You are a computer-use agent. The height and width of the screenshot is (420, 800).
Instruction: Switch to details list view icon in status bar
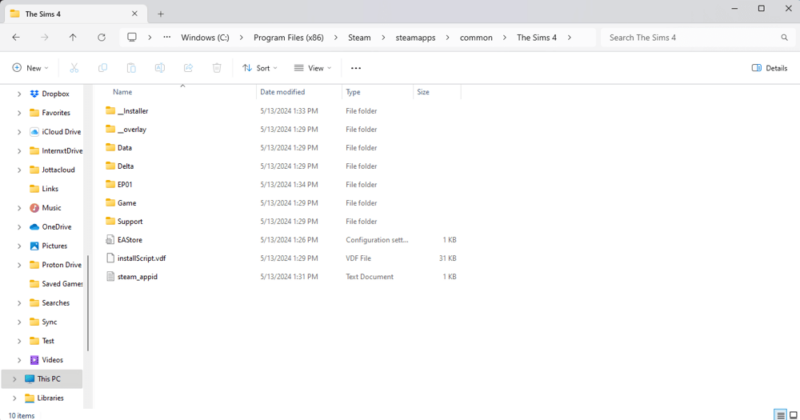tap(780, 415)
